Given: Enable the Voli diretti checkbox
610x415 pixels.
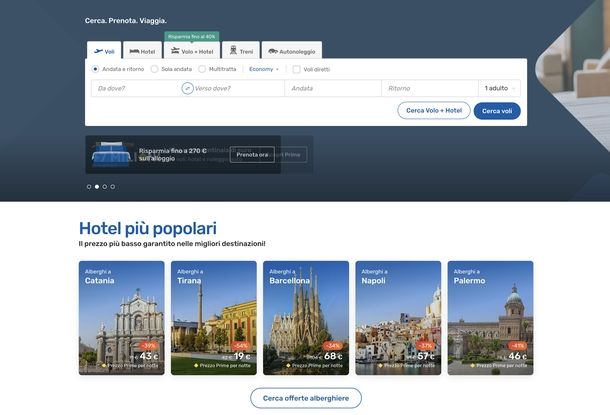Looking at the screenshot, I should click(296, 69).
